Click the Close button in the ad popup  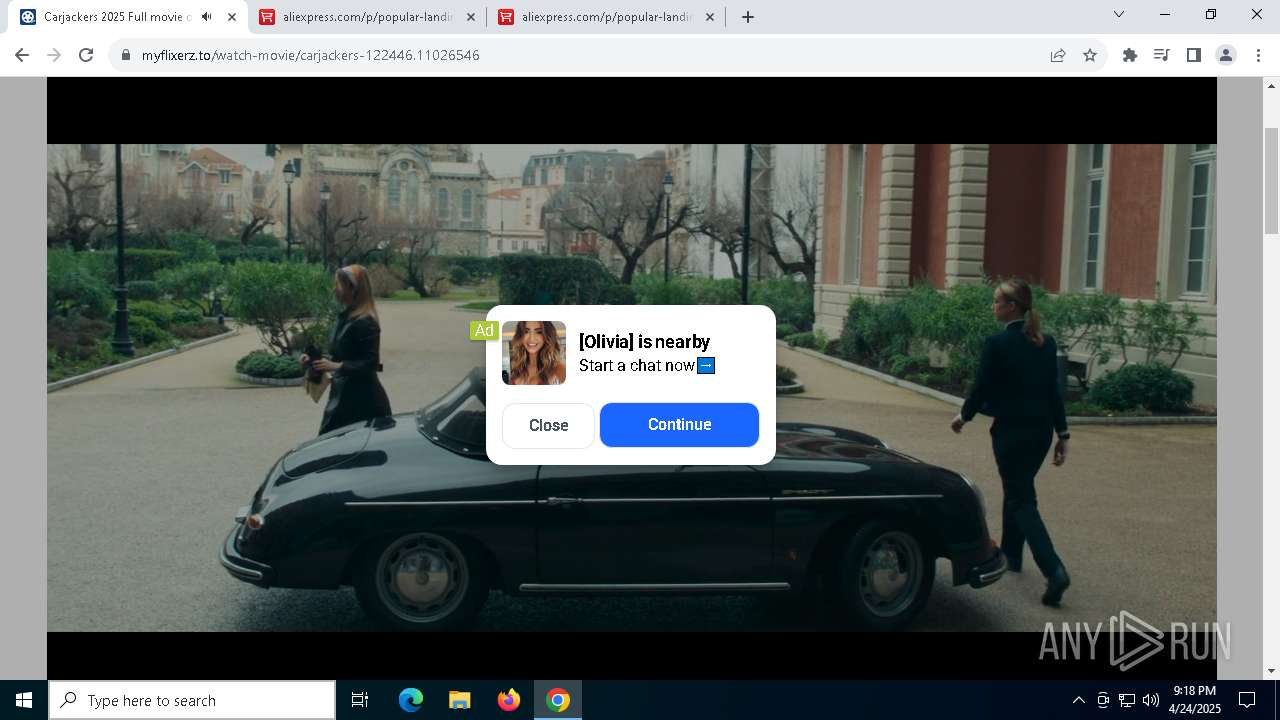pos(548,425)
